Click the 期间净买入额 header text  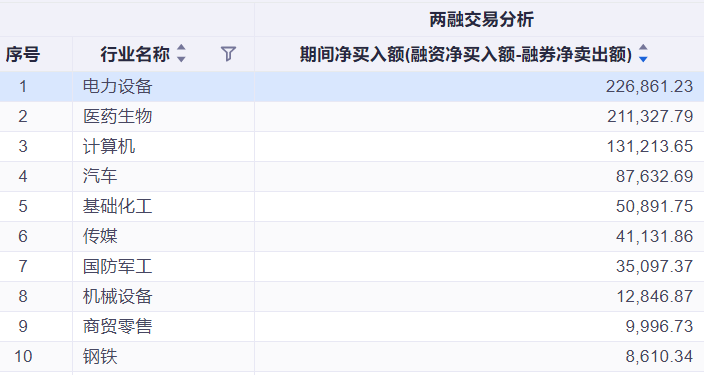(x=466, y=54)
